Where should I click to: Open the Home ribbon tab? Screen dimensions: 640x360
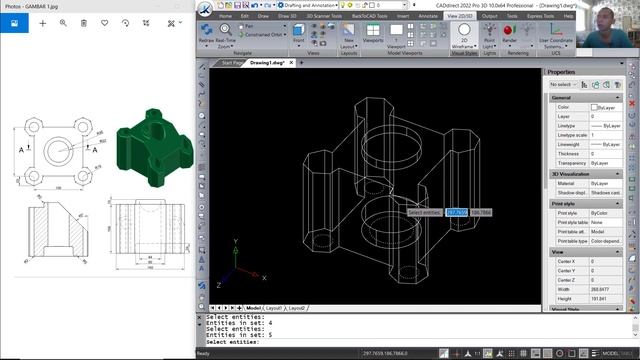[225, 16]
